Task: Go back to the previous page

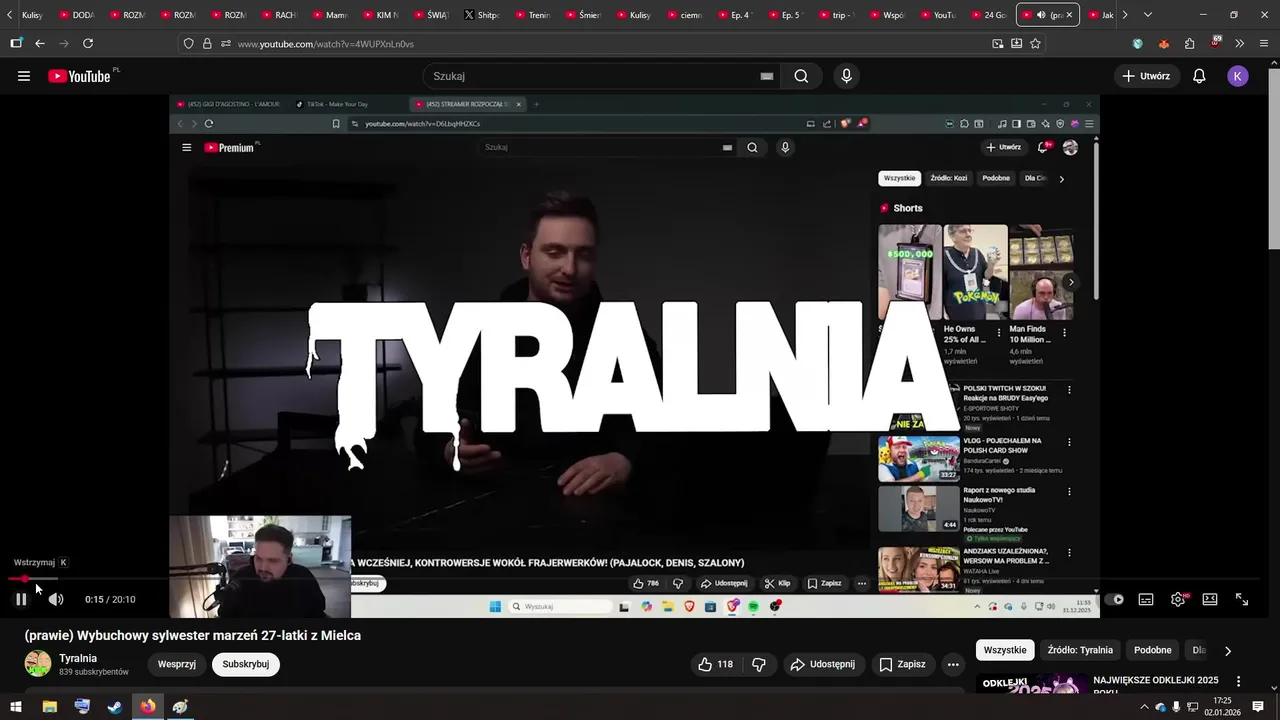Action: coord(40,44)
